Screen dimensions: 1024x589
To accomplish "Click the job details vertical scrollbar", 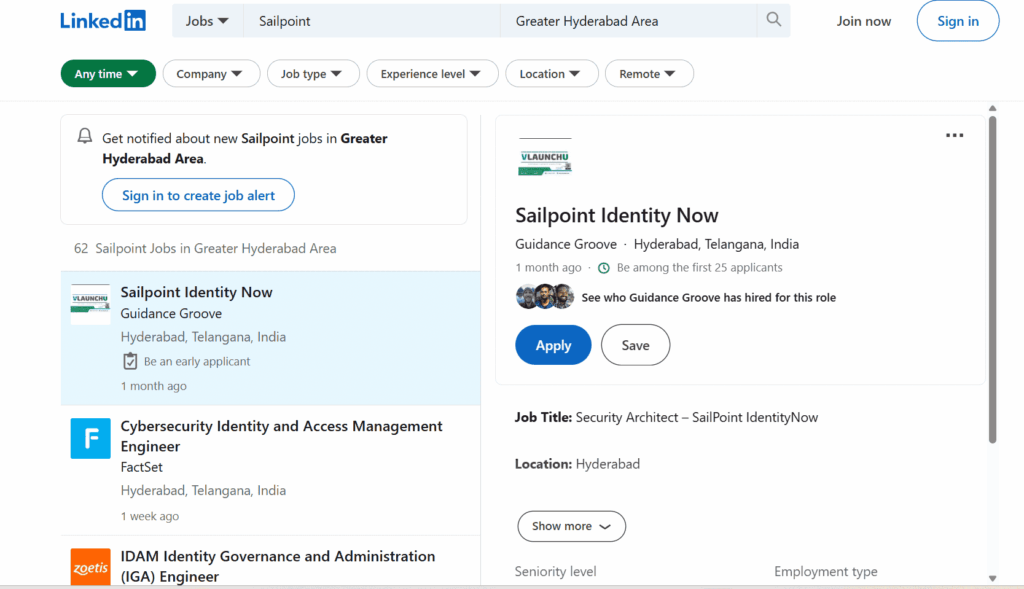I will pyautogui.click(x=992, y=279).
